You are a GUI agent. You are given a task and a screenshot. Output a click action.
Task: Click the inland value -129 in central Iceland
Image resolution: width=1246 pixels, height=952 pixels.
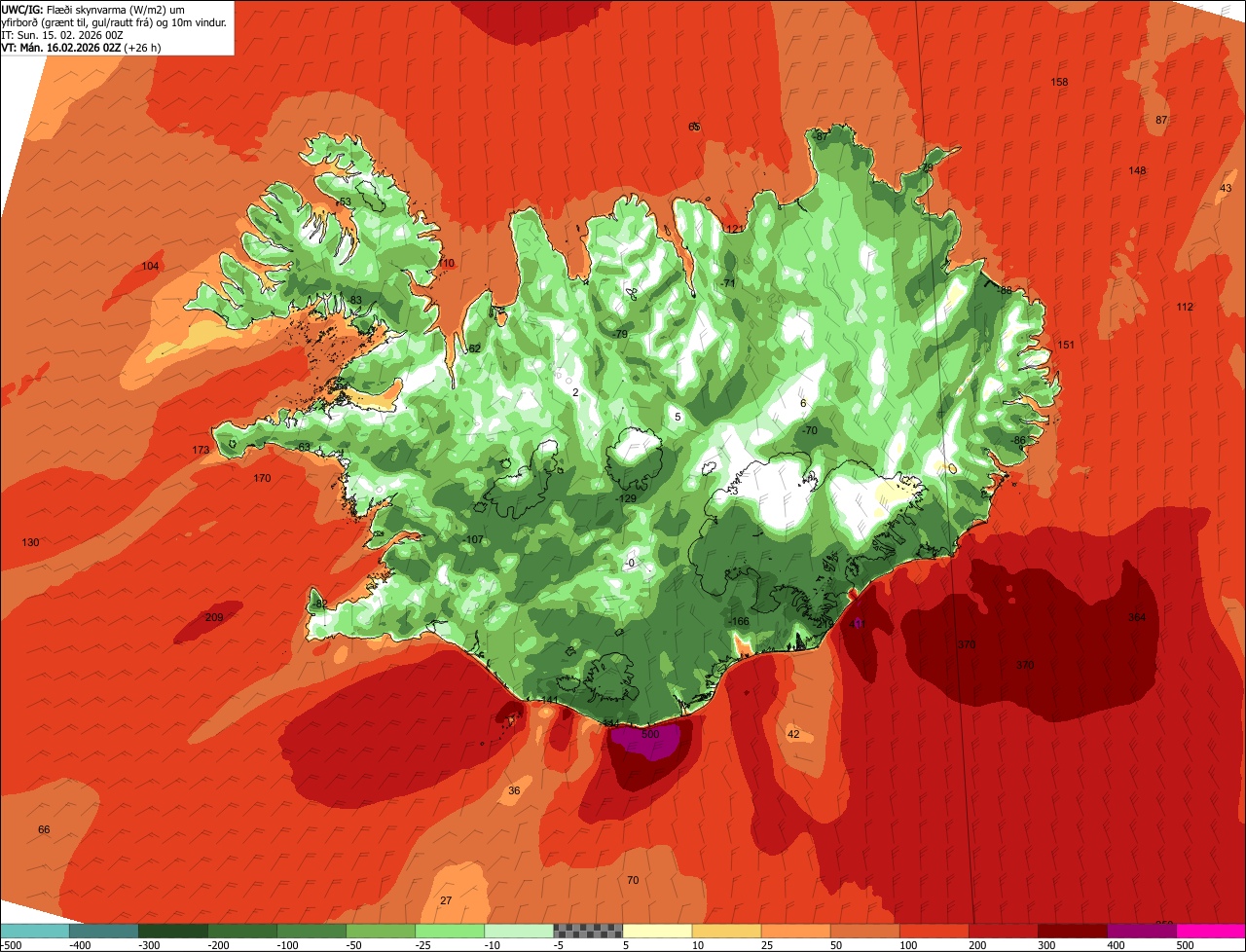coord(627,498)
